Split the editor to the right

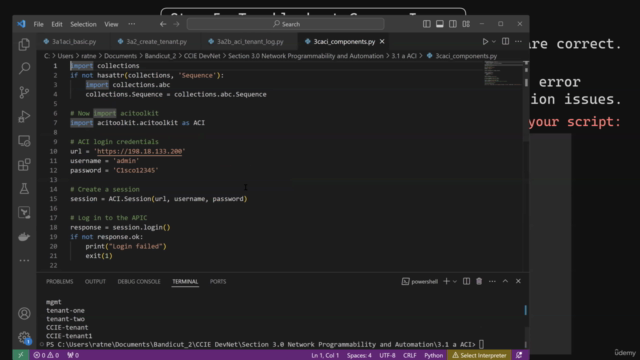tap(505, 42)
